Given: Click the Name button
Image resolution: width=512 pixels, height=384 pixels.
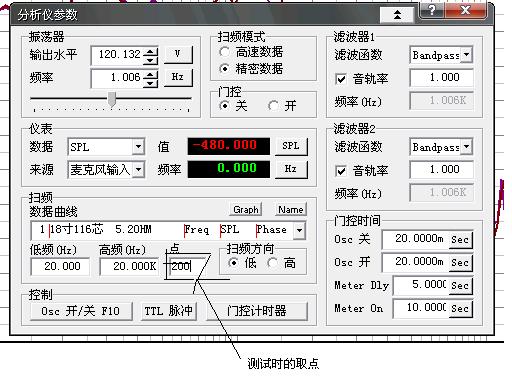Looking at the screenshot, I should tap(291, 209).
